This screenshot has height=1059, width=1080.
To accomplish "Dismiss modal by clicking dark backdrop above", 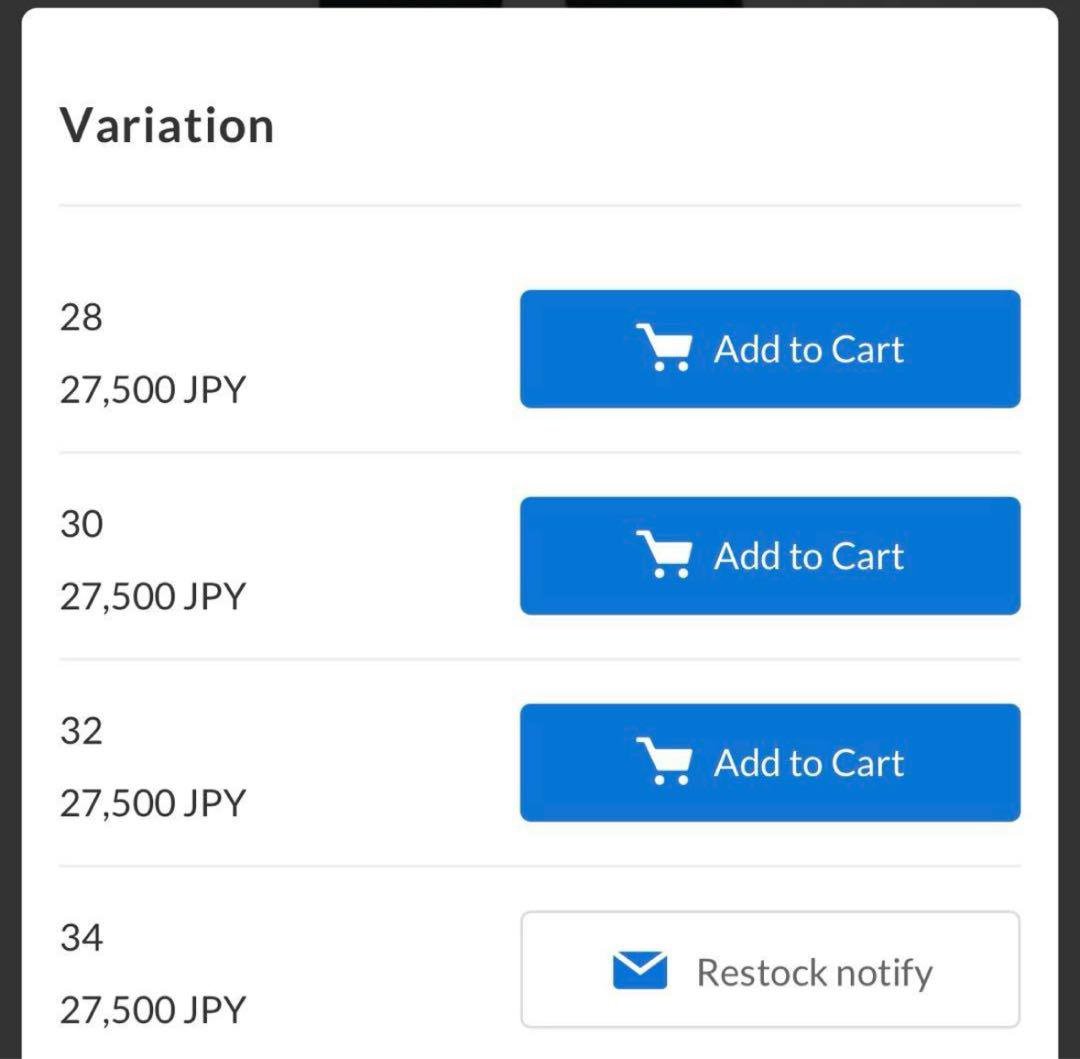I will (172, 3).
